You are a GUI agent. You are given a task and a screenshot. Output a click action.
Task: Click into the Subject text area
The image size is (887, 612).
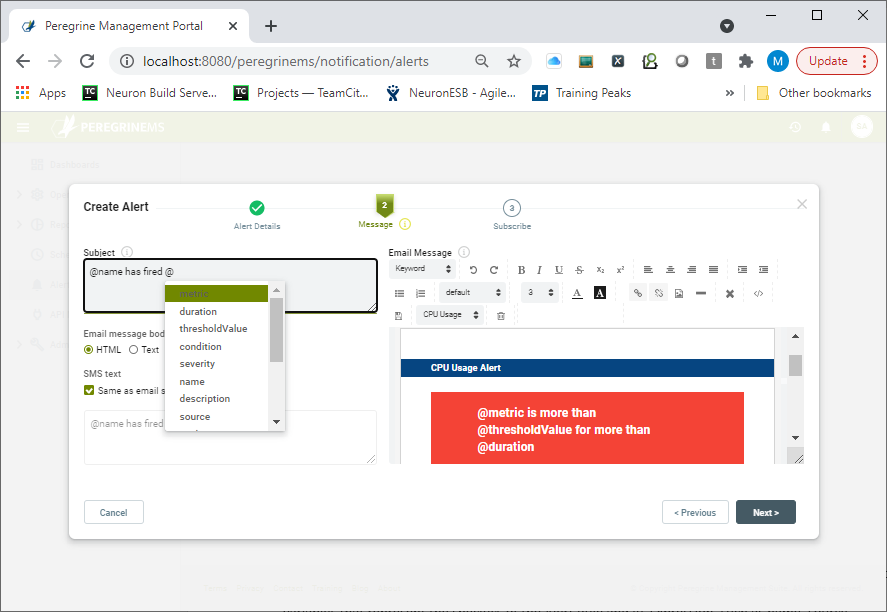pyautogui.click(x=230, y=286)
